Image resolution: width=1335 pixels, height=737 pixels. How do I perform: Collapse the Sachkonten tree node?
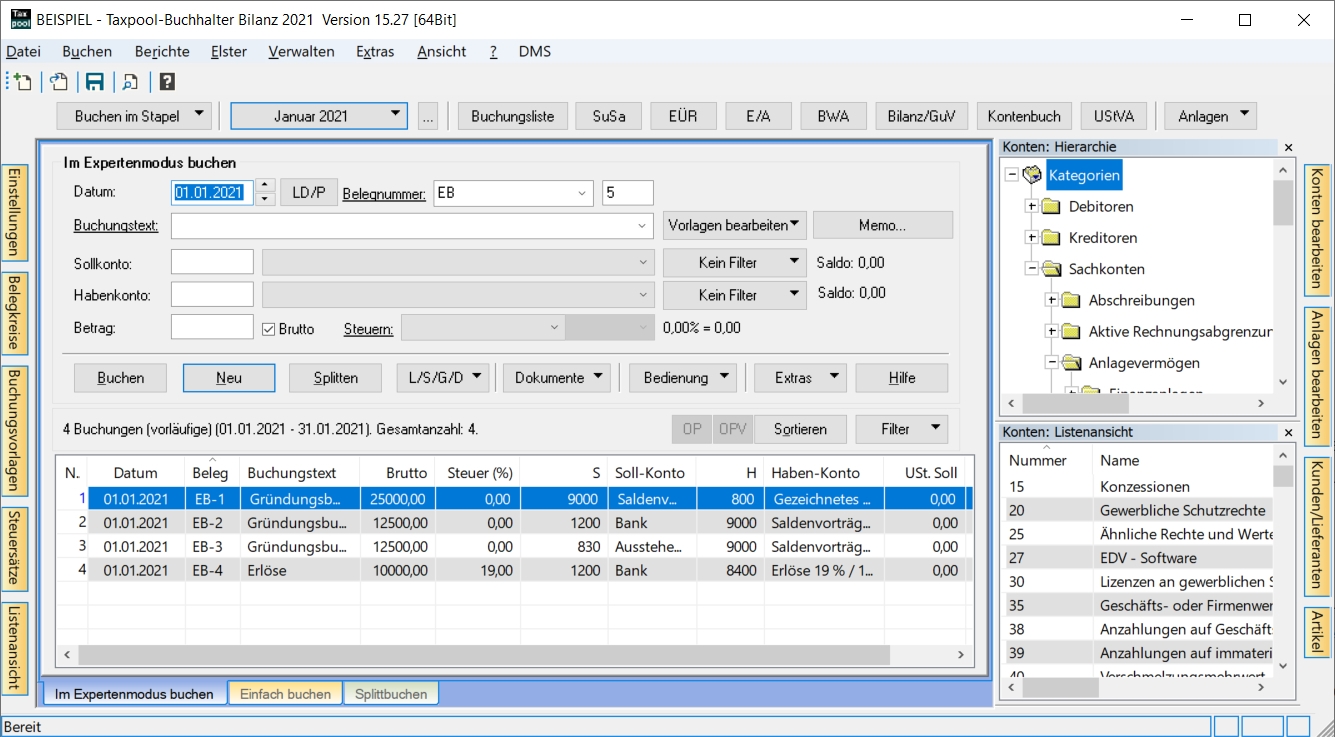pyautogui.click(x=1031, y=269)
